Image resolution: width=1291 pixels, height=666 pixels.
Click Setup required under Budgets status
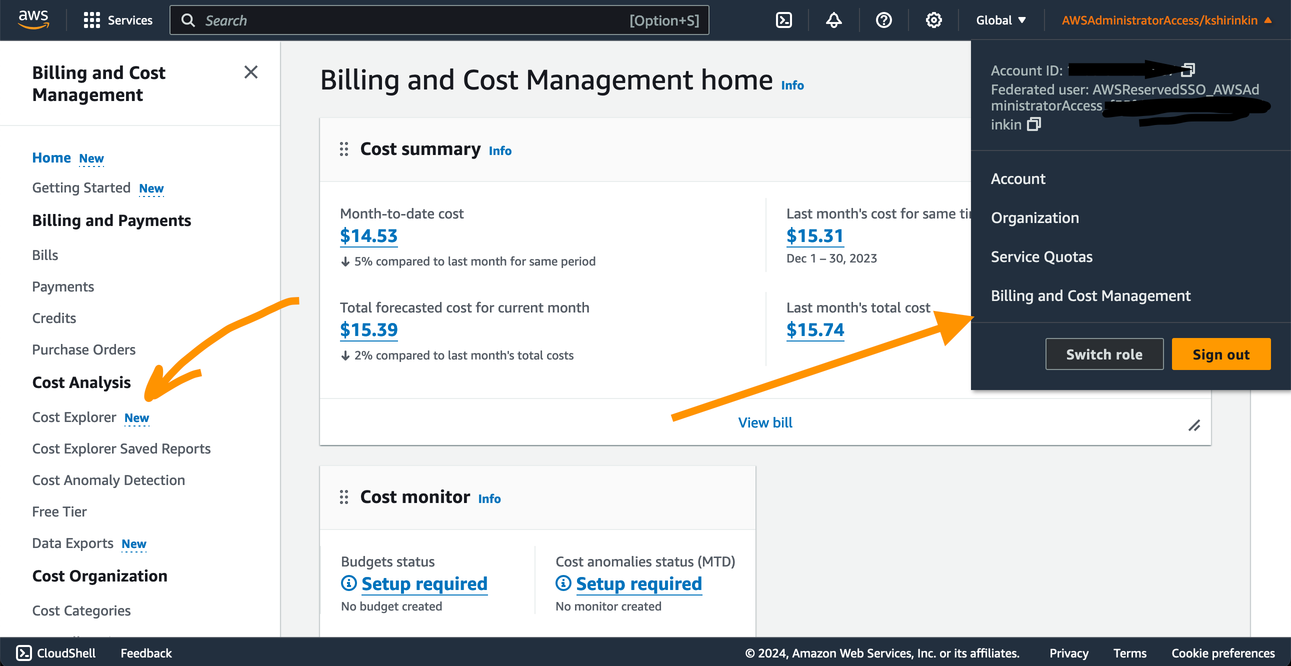(x=424, y=583)
